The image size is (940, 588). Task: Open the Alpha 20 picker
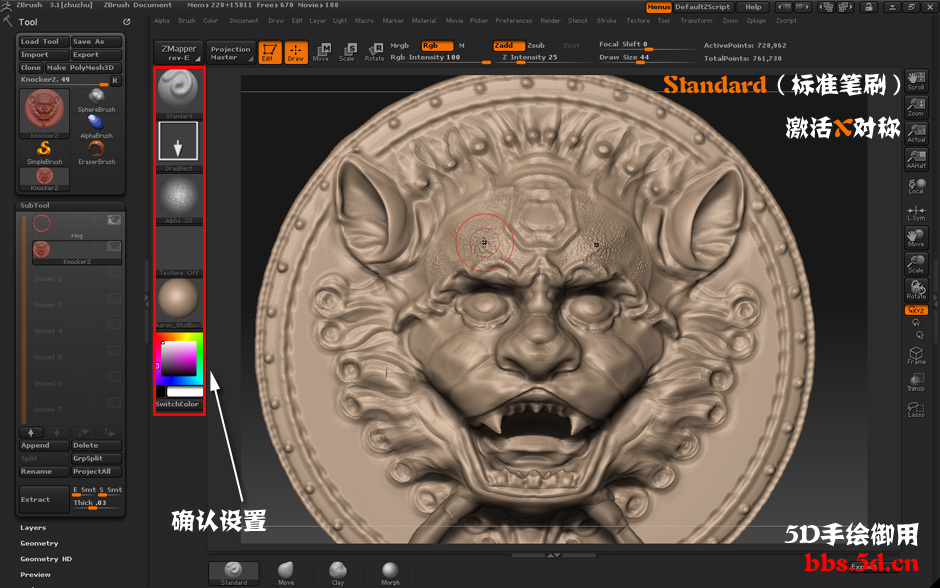tap(179, 199)
